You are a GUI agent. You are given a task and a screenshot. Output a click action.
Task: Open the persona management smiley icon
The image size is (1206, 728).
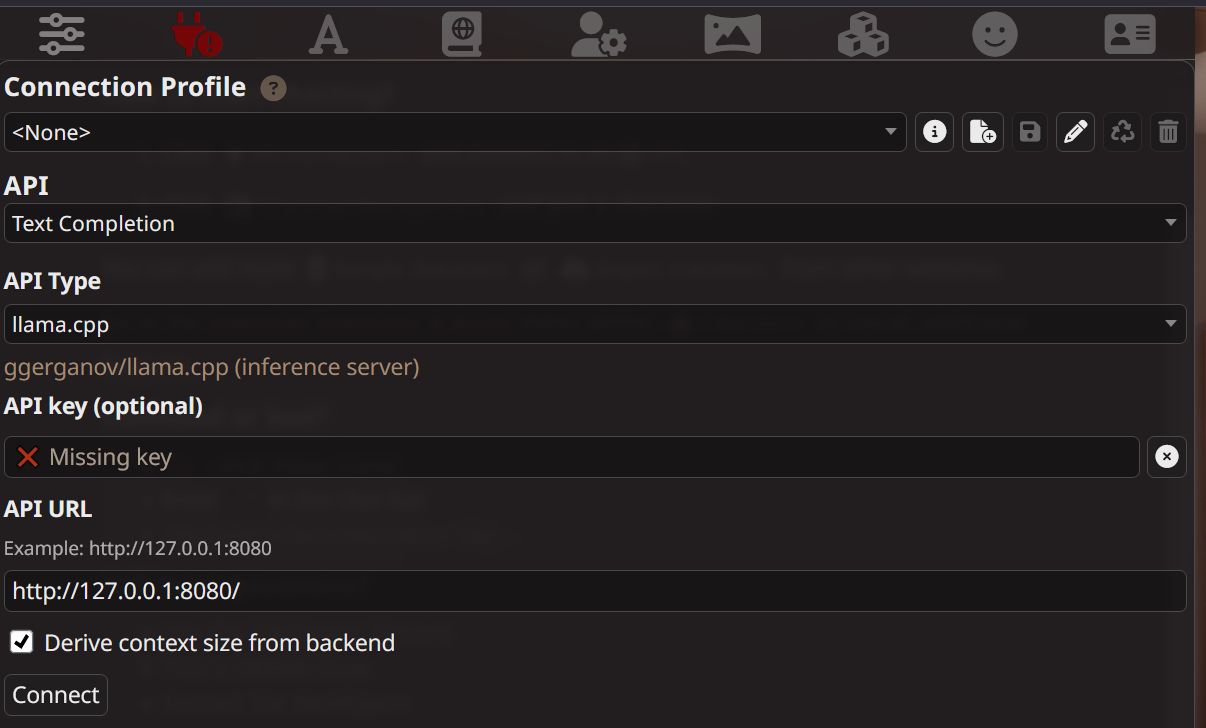(x=995, y=34)
